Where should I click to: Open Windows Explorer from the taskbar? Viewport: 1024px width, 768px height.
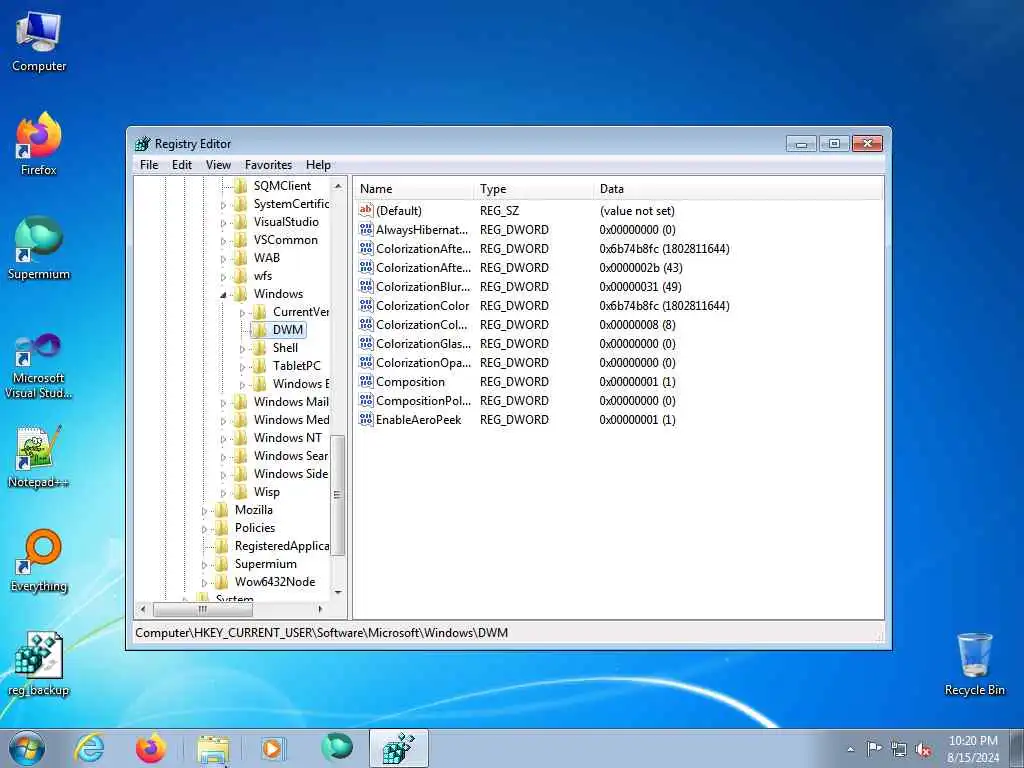pos(213,748)
